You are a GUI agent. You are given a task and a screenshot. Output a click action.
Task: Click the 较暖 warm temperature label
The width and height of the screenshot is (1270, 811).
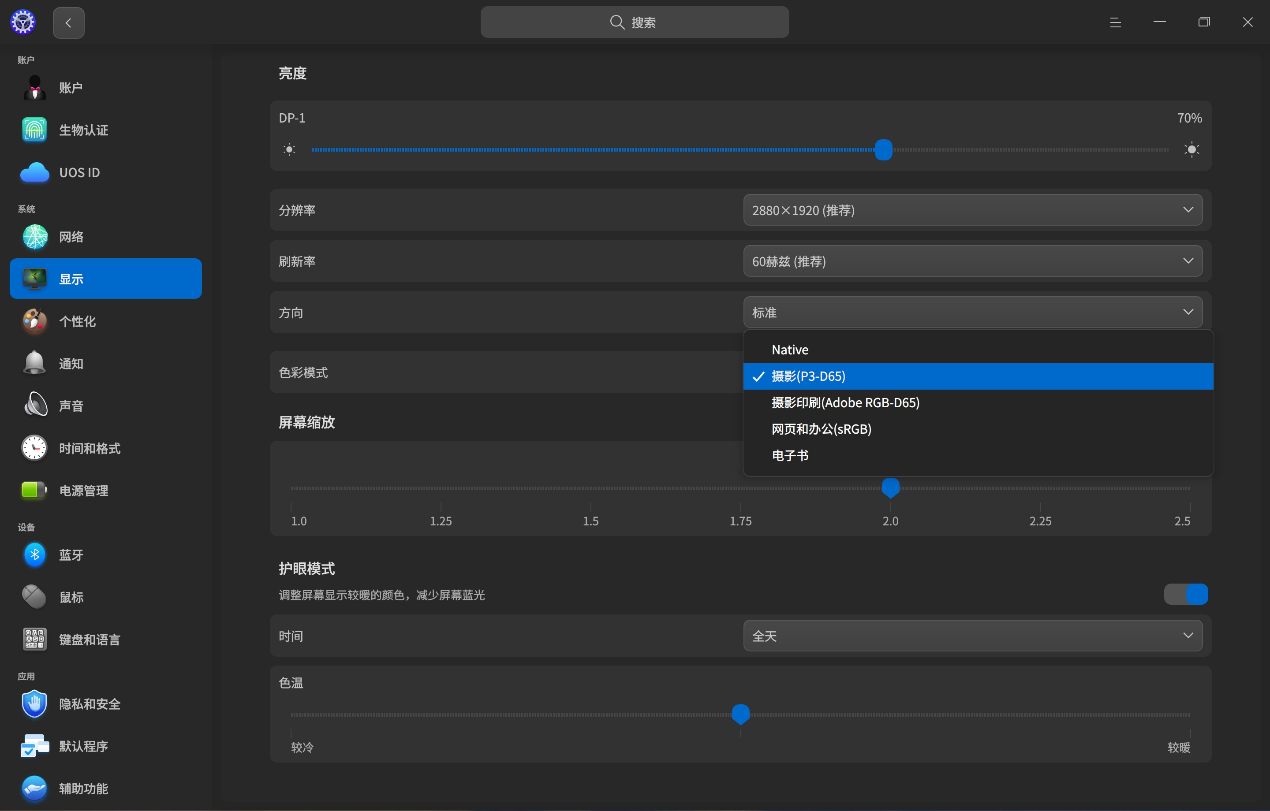coord(1179,748)
